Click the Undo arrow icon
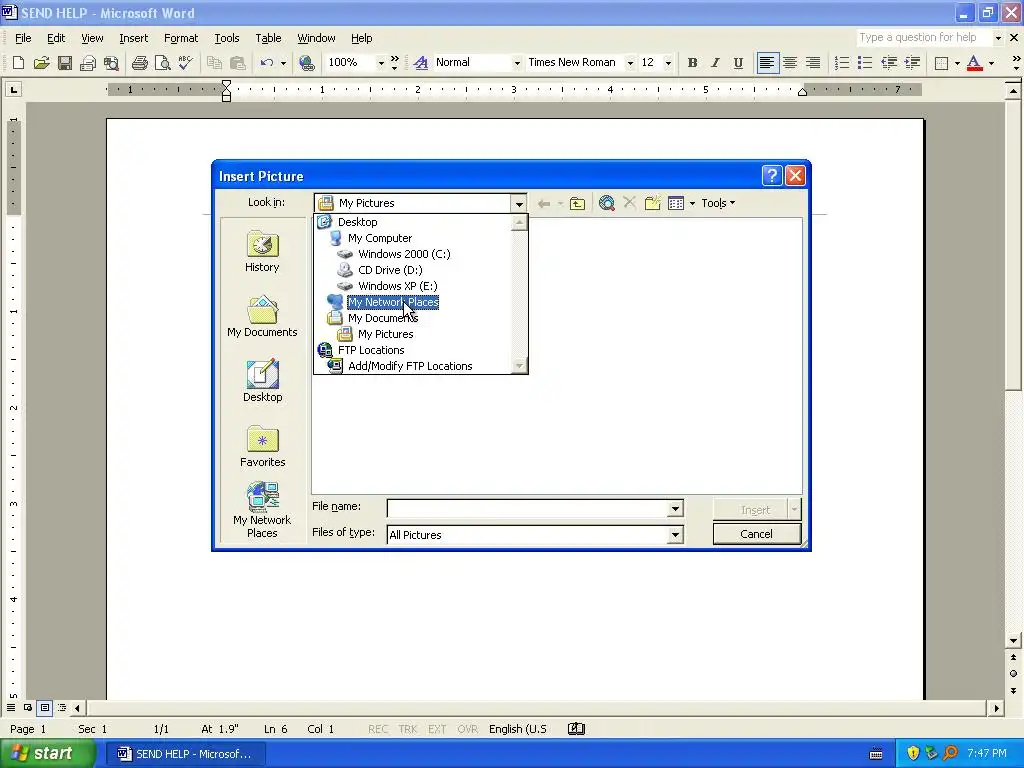This screenshot has height=768, width=1024. pyautogui.click(x=266, y=63)
